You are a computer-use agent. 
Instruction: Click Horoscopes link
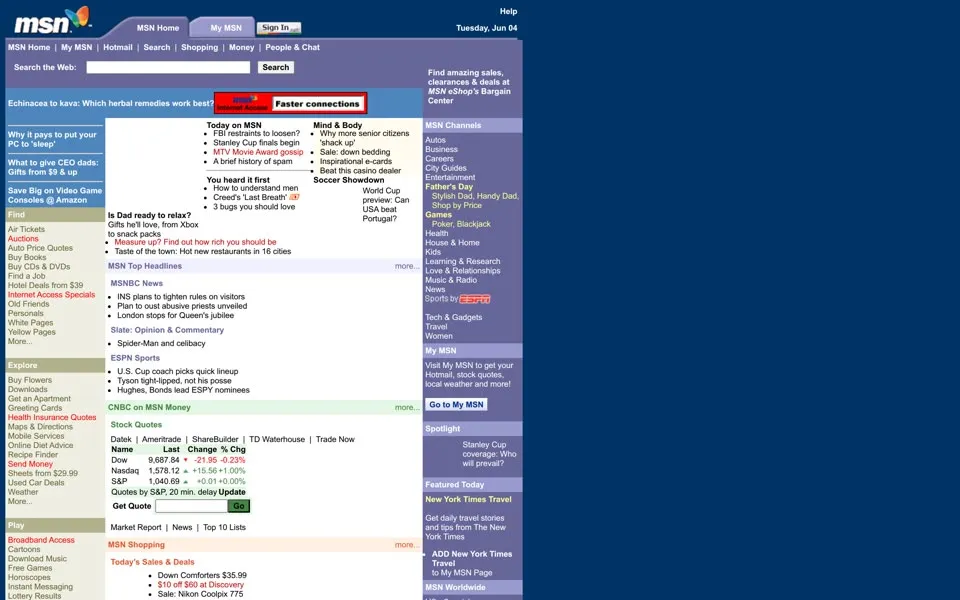[x=29, y=577]
